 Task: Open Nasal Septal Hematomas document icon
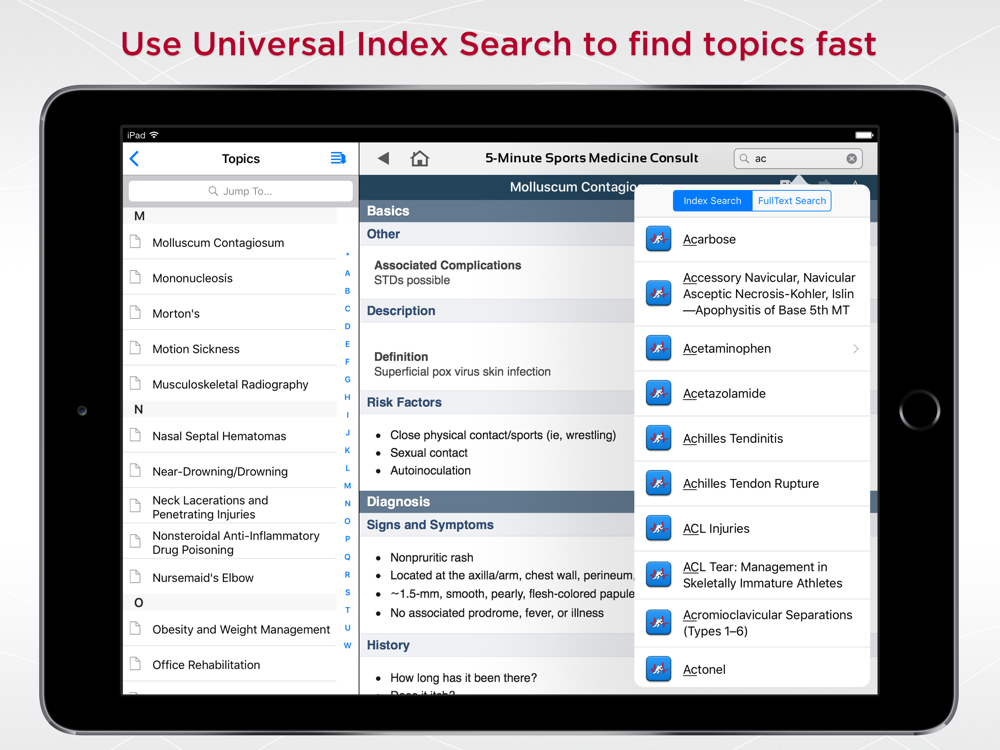click(x=135, y=435)
